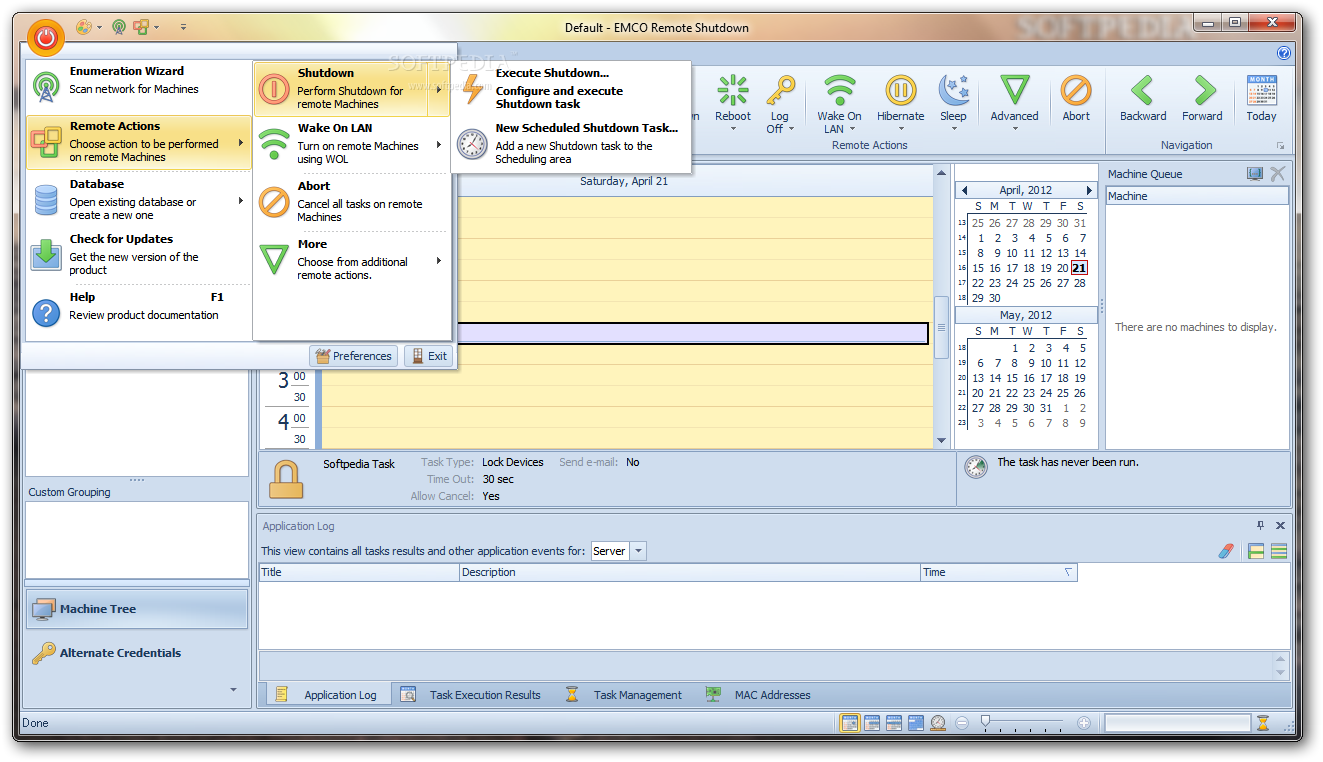The height and width of the screenshot is (762, 1323).
Task: Click Machine Queue remove X icon
Action: pos(1278,174)
